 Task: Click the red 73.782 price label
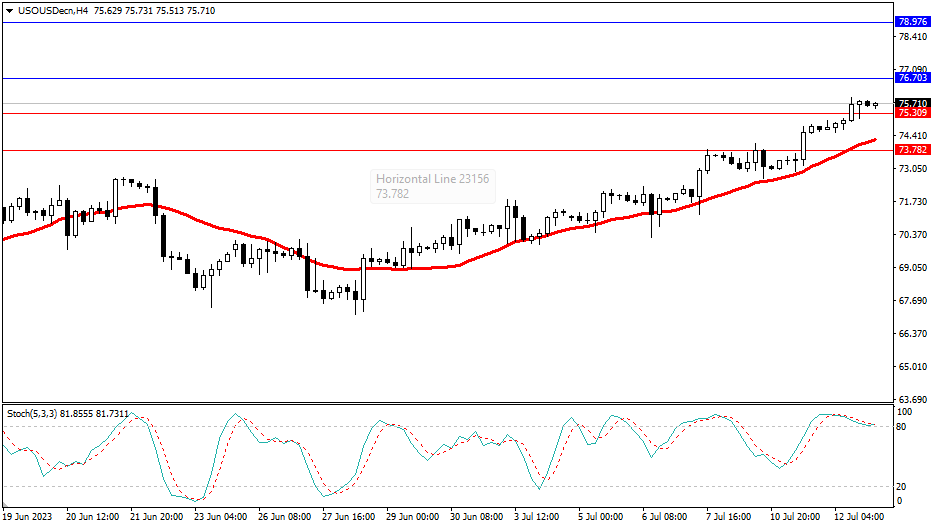click(912, 150)
